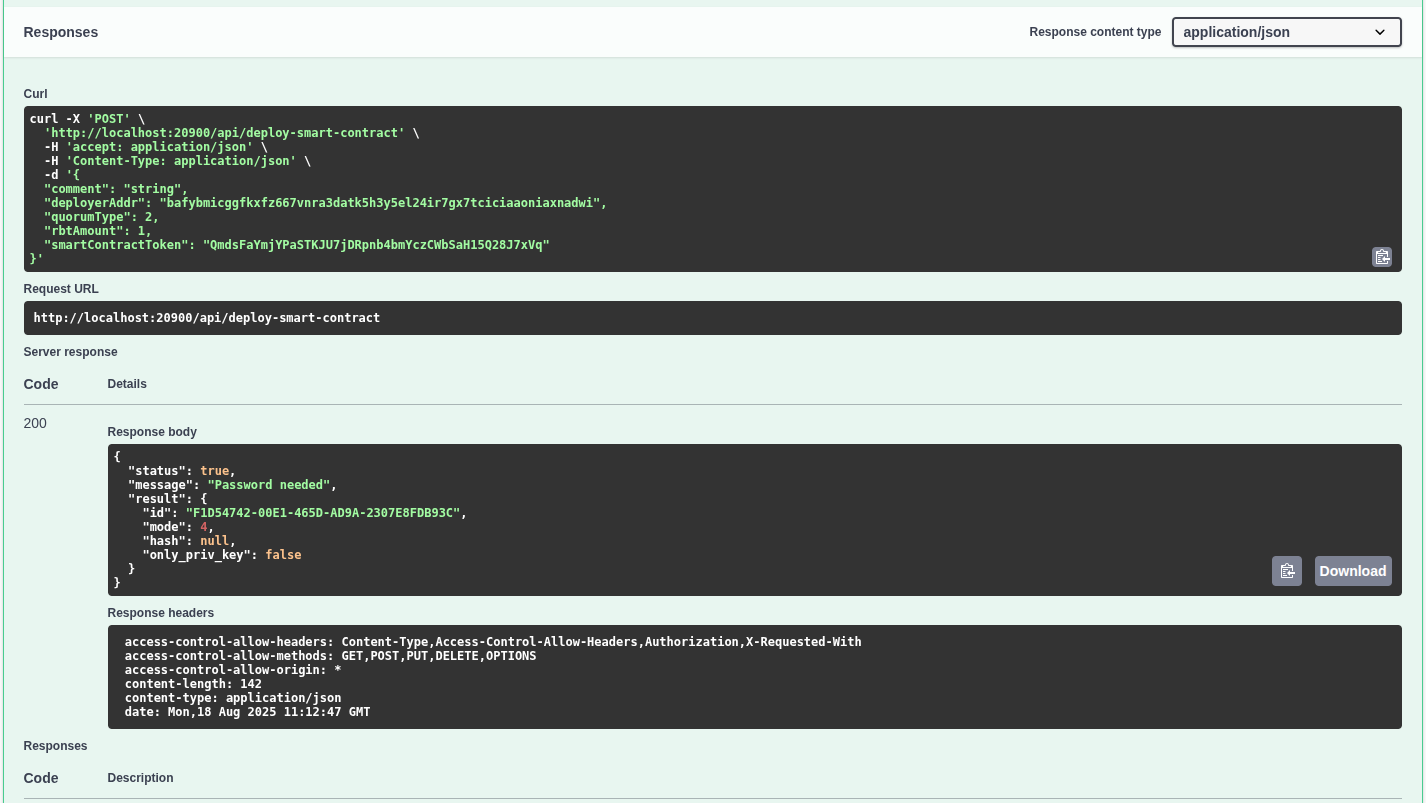Select the smartContractToken value in curl

376,245
